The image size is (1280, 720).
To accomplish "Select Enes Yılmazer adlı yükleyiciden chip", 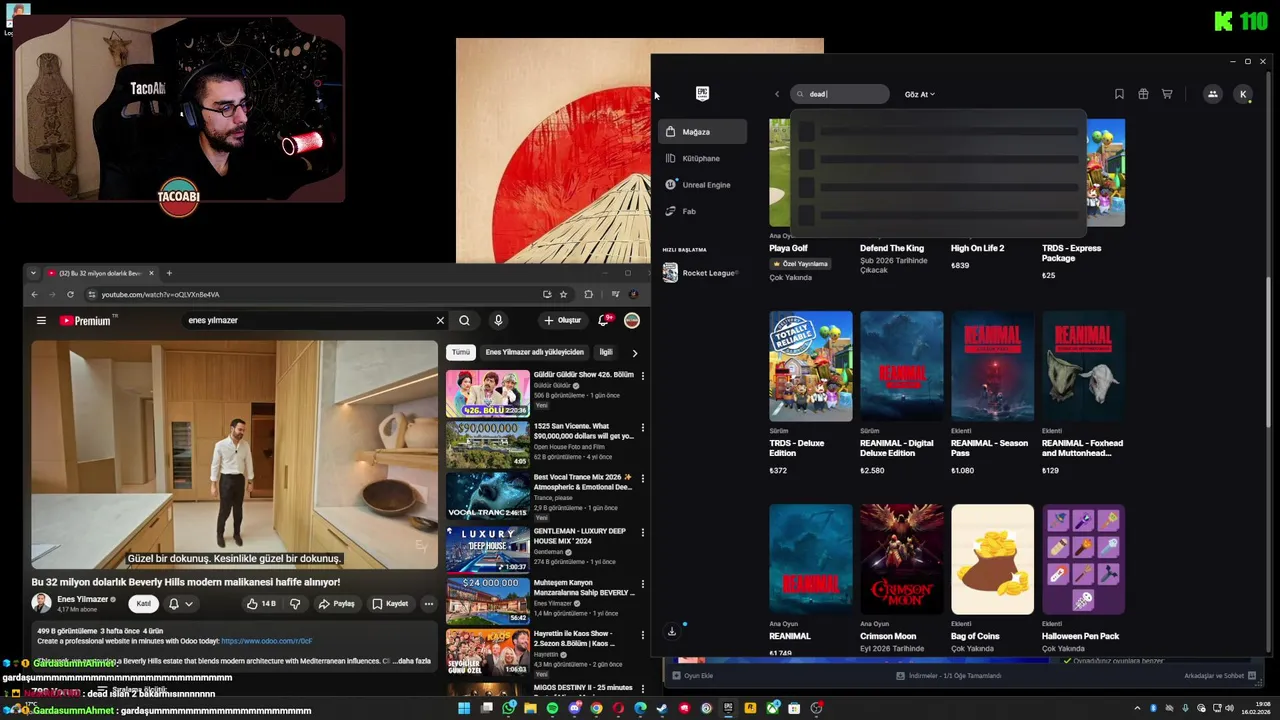I will [534, 352].
